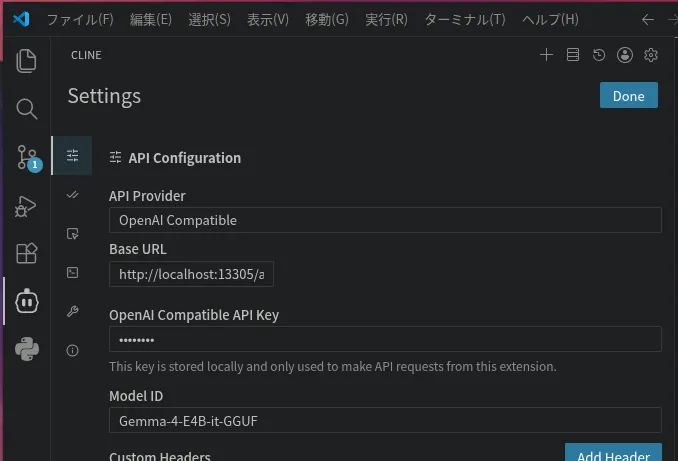Image resolution: width=678 pixels, height=461 pixels.
Task: Open the Python icon in the activity bar
Action: (27, 349)
